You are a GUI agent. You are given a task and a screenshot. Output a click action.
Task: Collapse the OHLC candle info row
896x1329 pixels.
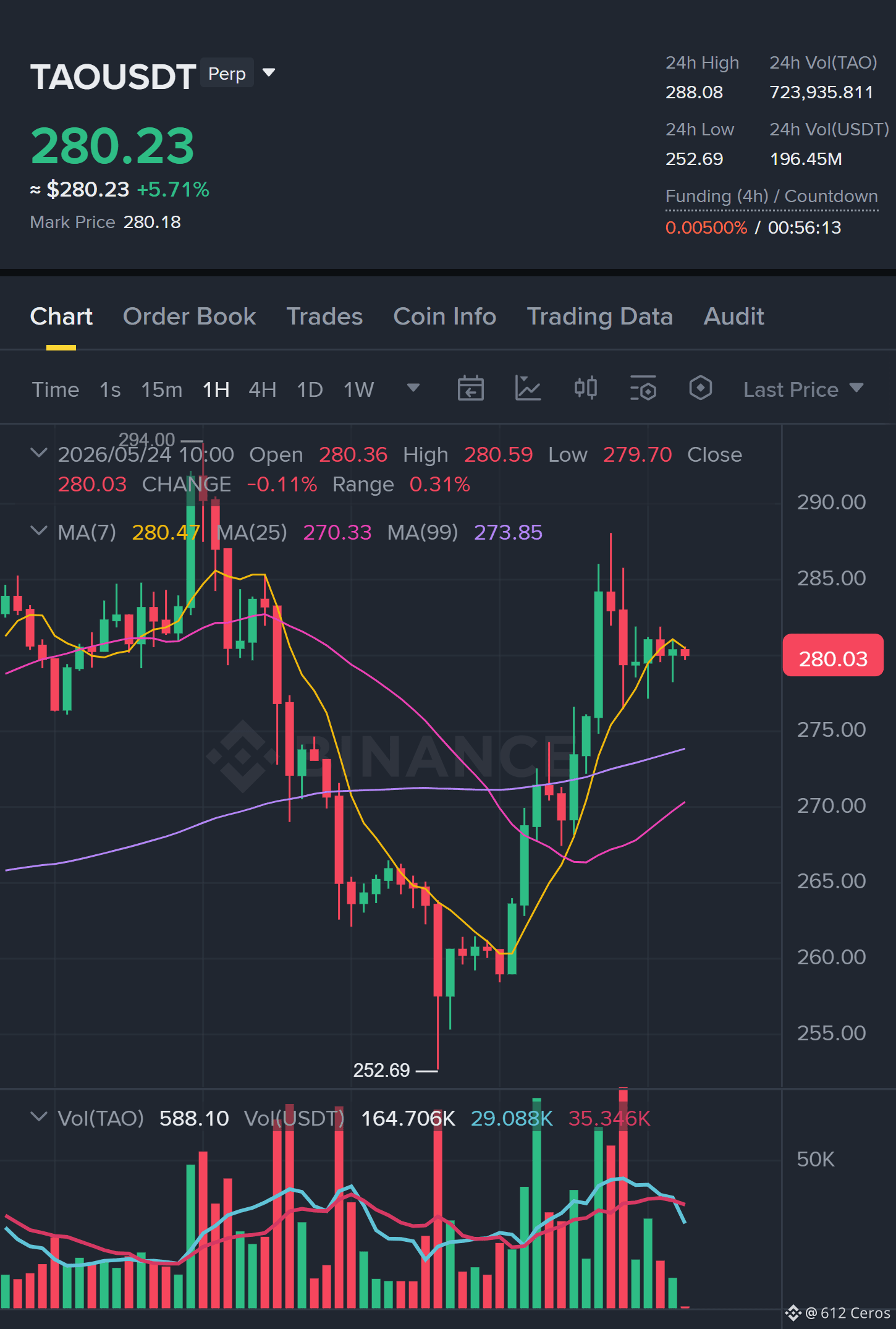click(39, 453)
